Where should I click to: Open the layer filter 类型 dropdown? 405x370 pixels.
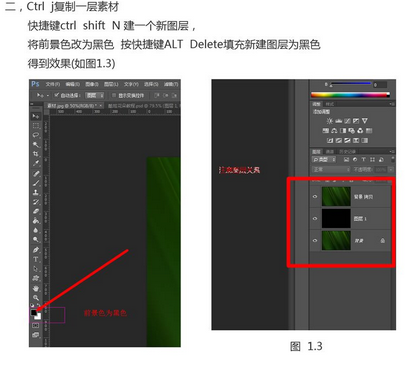[324, 160]
